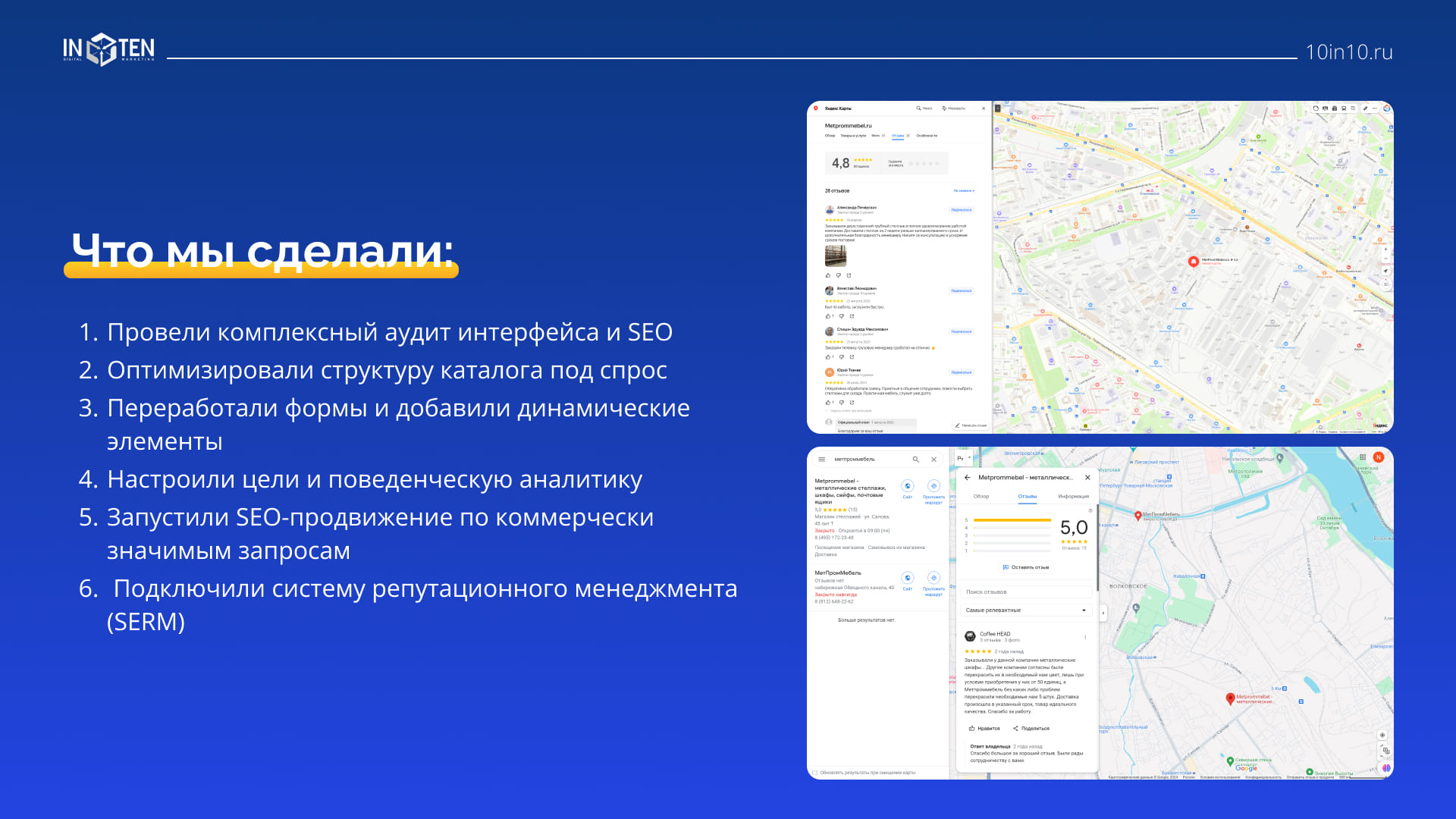Click the 10in10.ru link in header
Screen dimensions: 1456x819
(1348, 52)
